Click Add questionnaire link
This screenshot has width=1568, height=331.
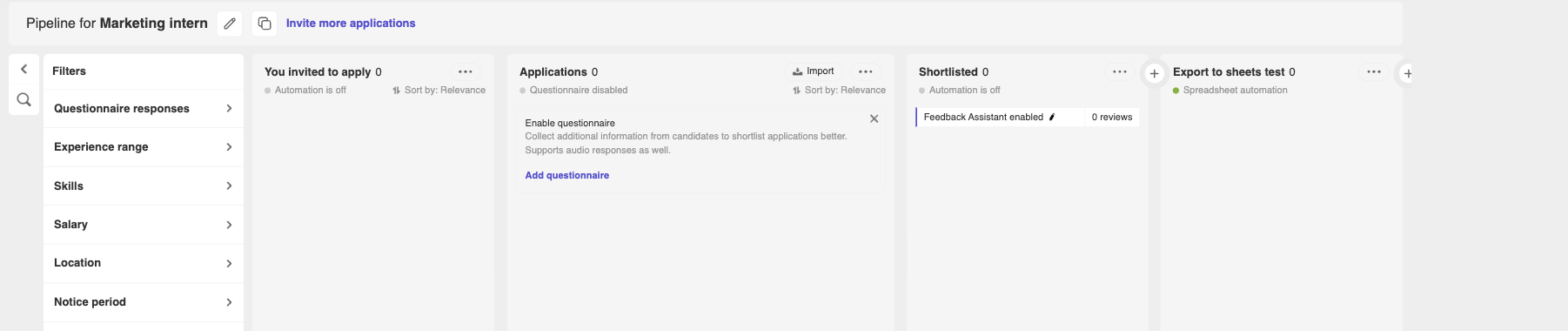point(567,175)
